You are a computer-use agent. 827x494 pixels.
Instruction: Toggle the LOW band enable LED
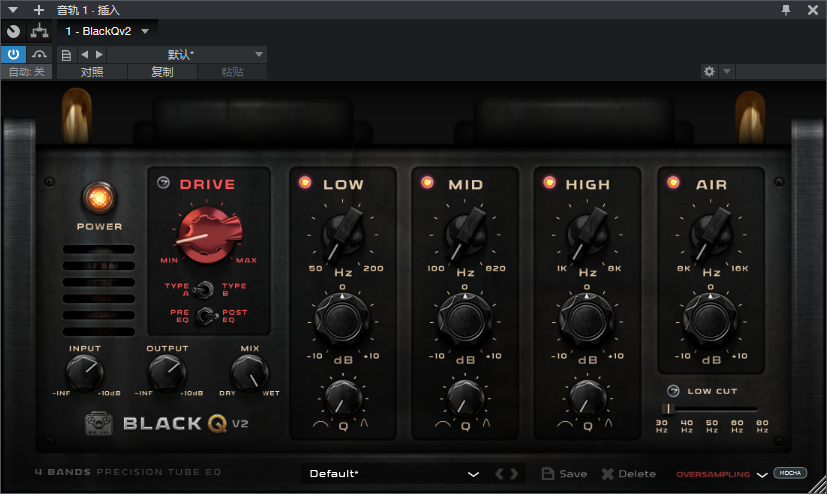(x=305, y=183)
